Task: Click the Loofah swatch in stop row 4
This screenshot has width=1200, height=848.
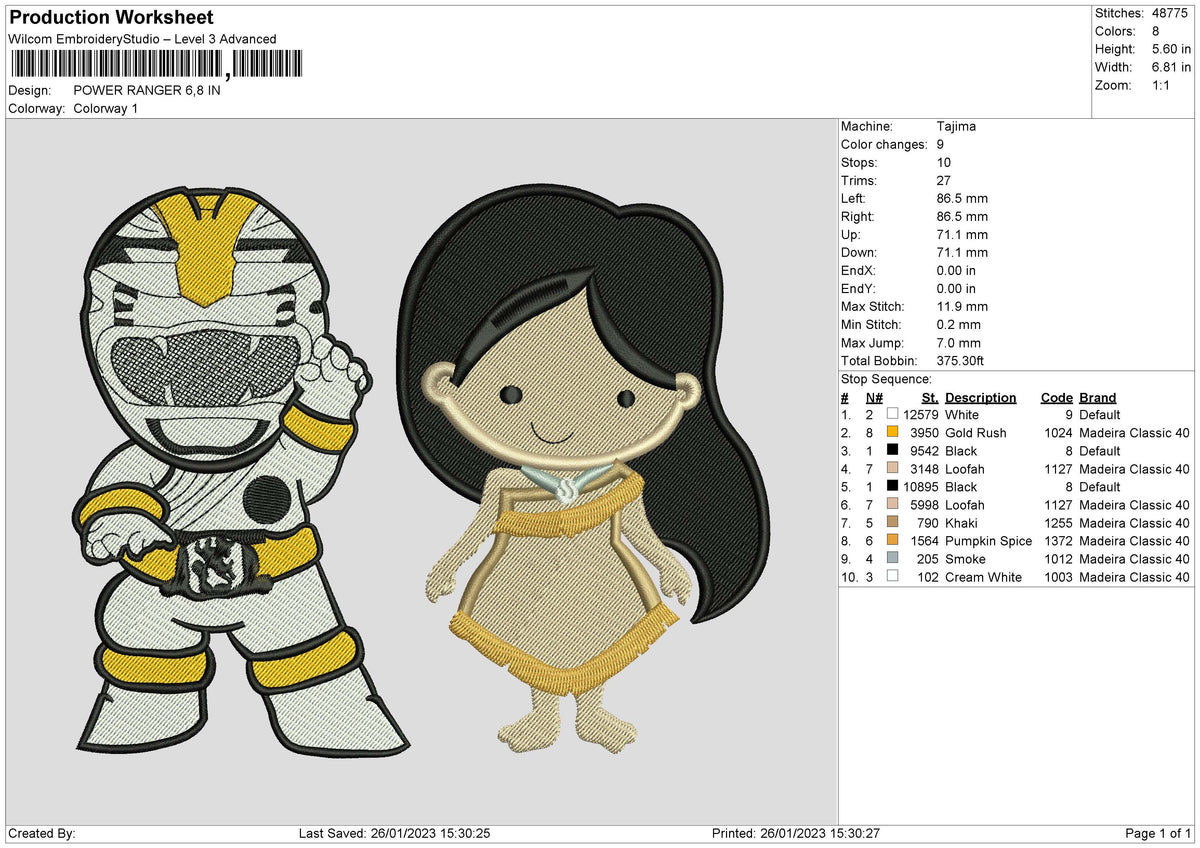Action: coord(892,468)
